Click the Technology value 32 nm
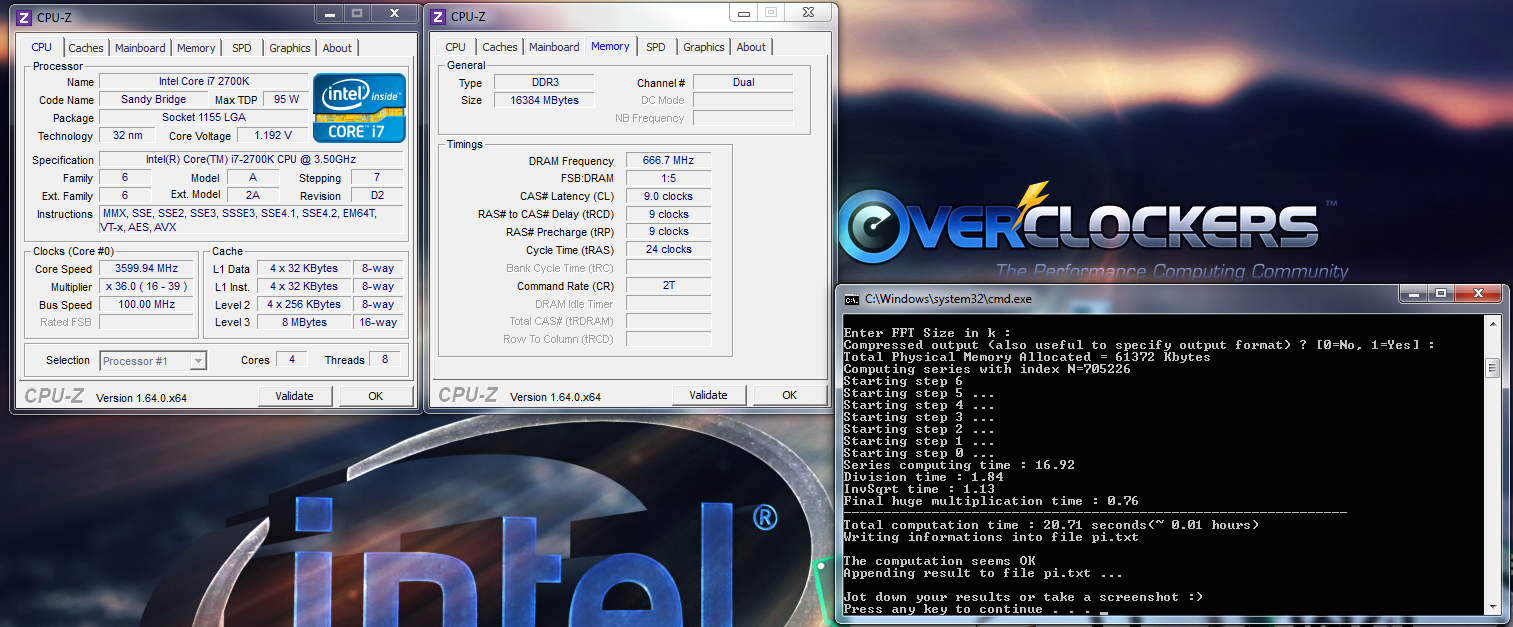Image resolution: width=1513 pixels, height=627 pixels. [127, 135]
